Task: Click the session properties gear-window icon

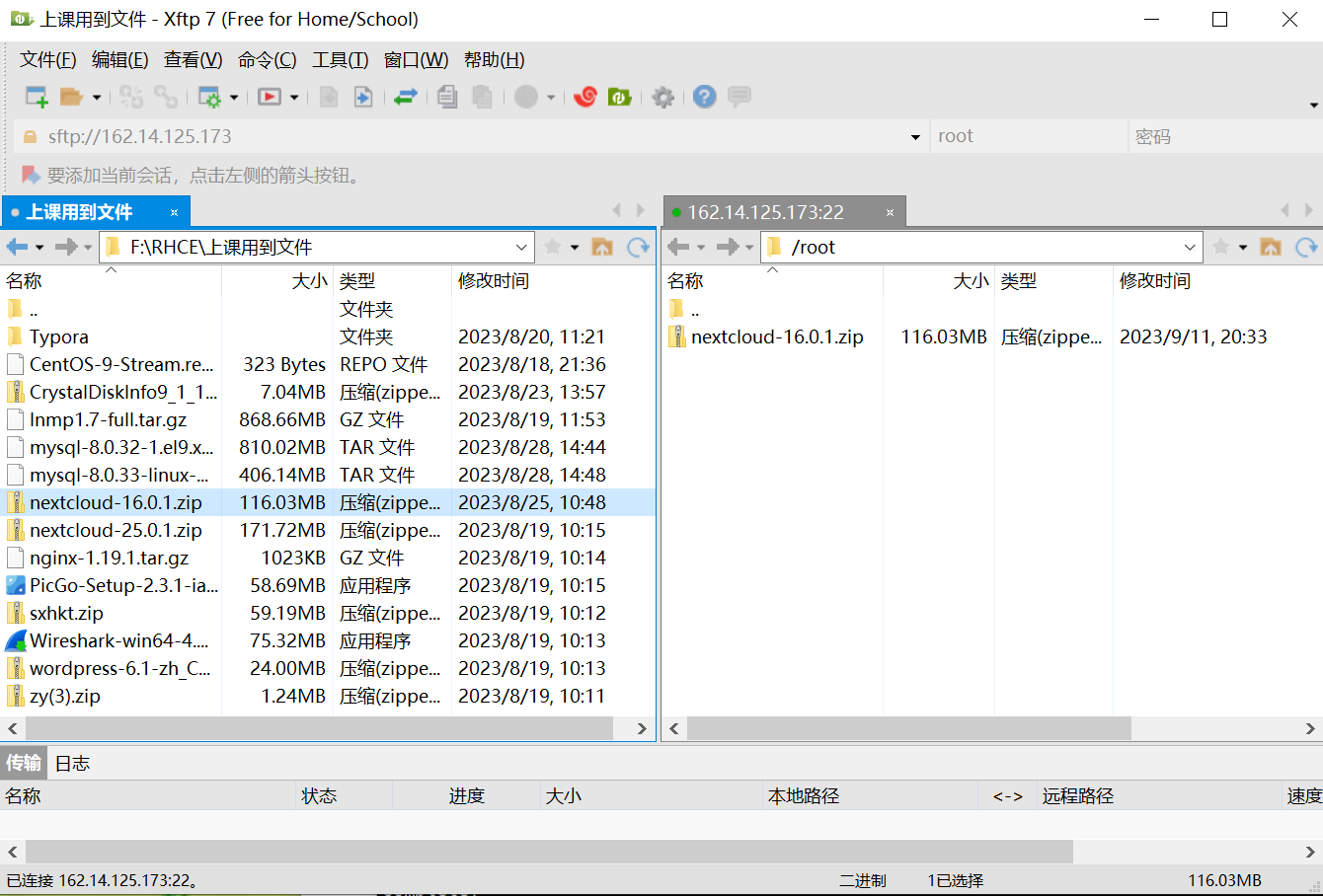Action: pyautogui.click(x=209, y=97)
